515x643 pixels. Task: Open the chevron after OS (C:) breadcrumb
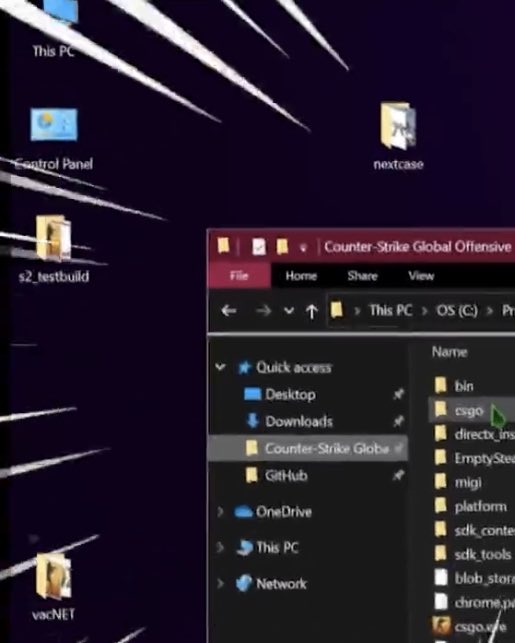coord(490,312)
